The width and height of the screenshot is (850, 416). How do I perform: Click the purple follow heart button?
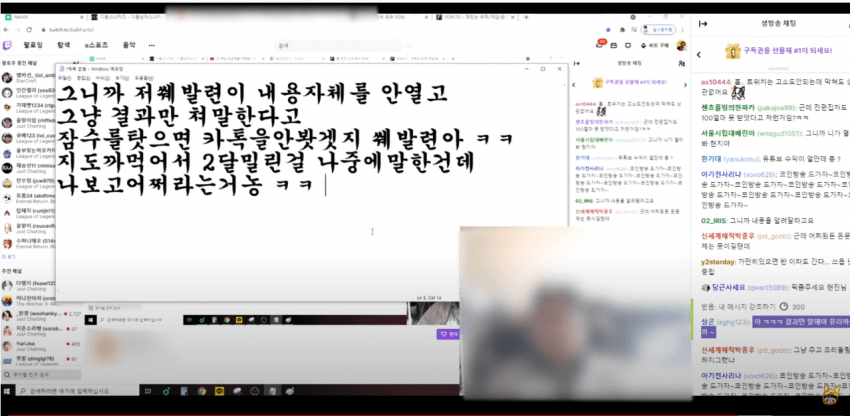point(448,334)
